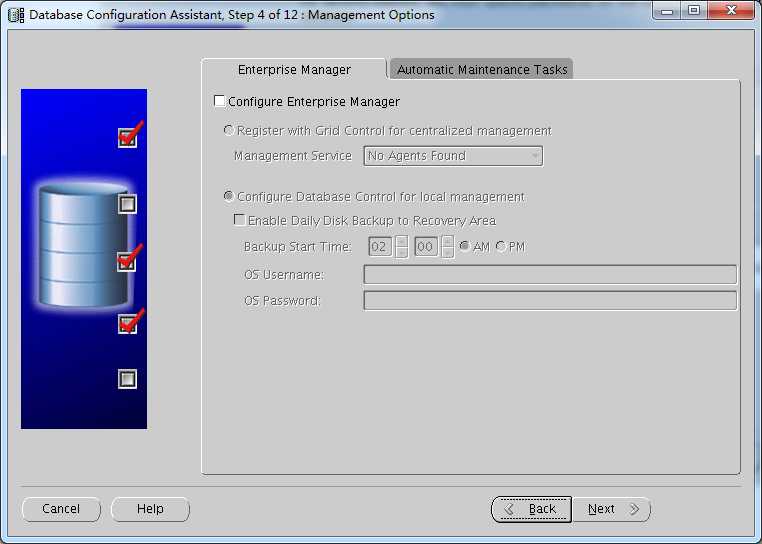Switch to the Enterprise Manager tab
Image resolution: width=762 pixels, height=544 pixels.
coord(294,70)
